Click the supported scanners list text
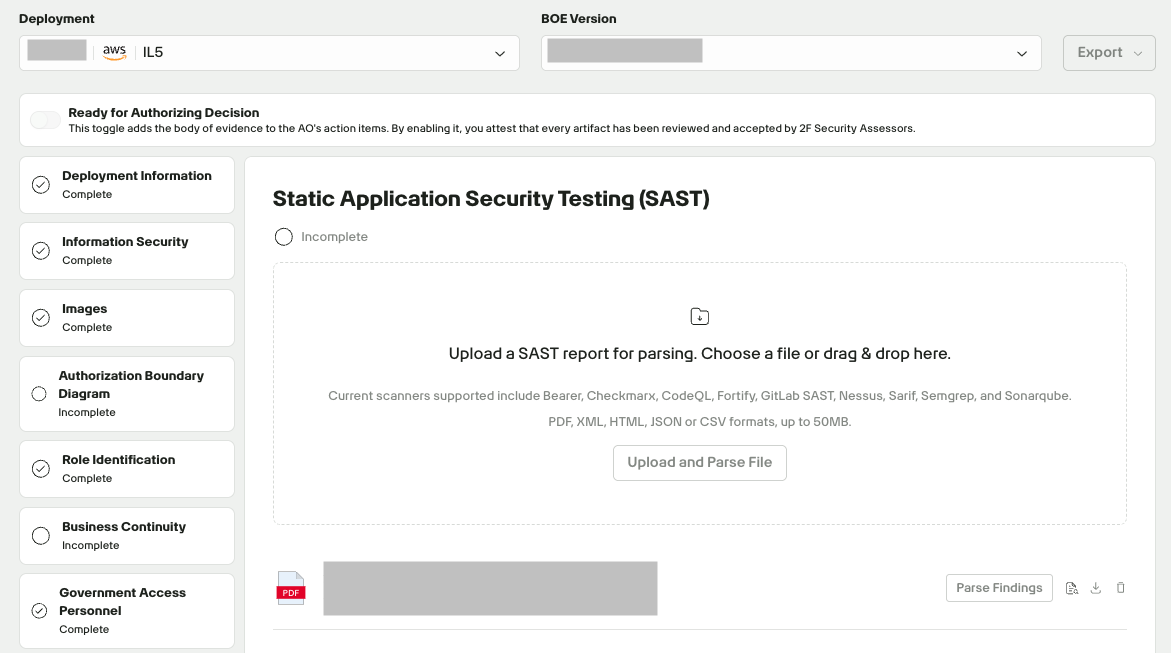 (x=700, y=395)
